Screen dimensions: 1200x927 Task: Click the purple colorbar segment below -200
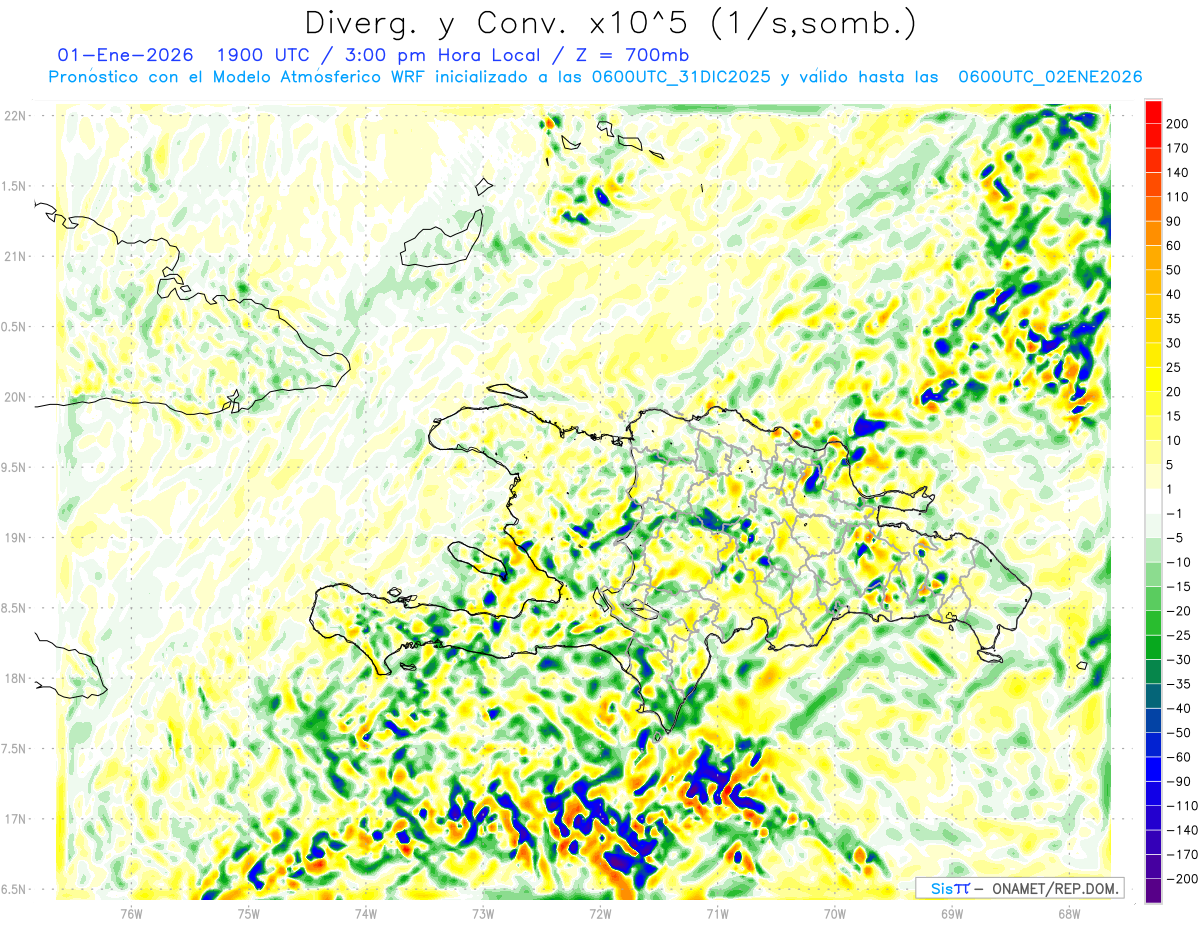pyautogui.click(x=1153, y=891)
